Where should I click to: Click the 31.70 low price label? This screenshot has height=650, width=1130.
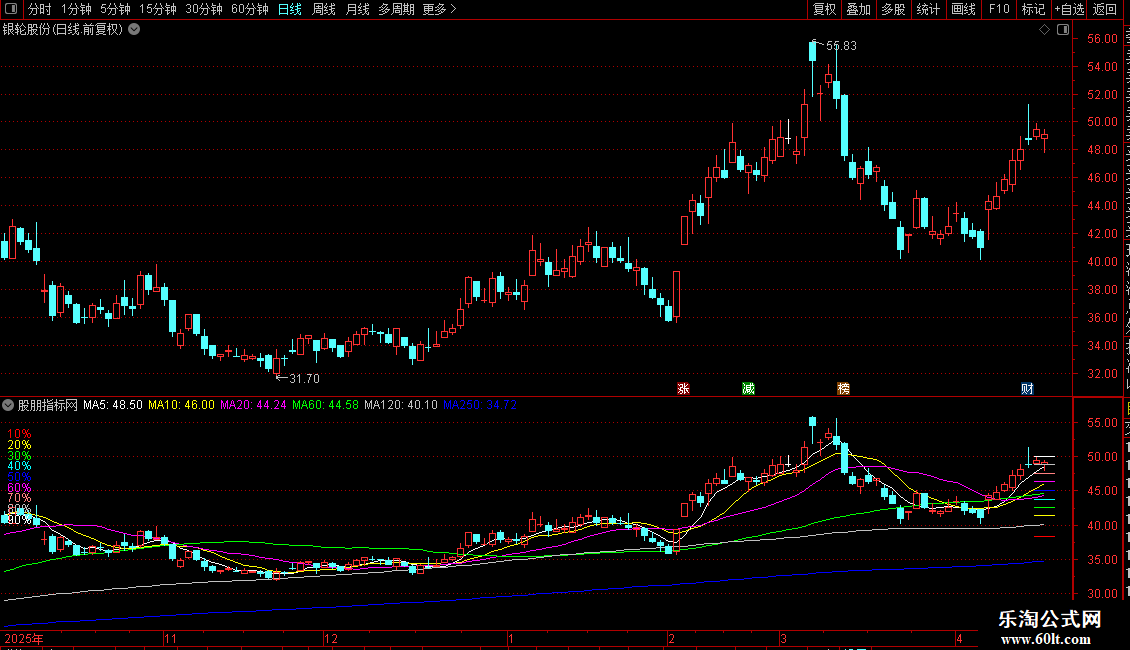click(x=304, y=378)
